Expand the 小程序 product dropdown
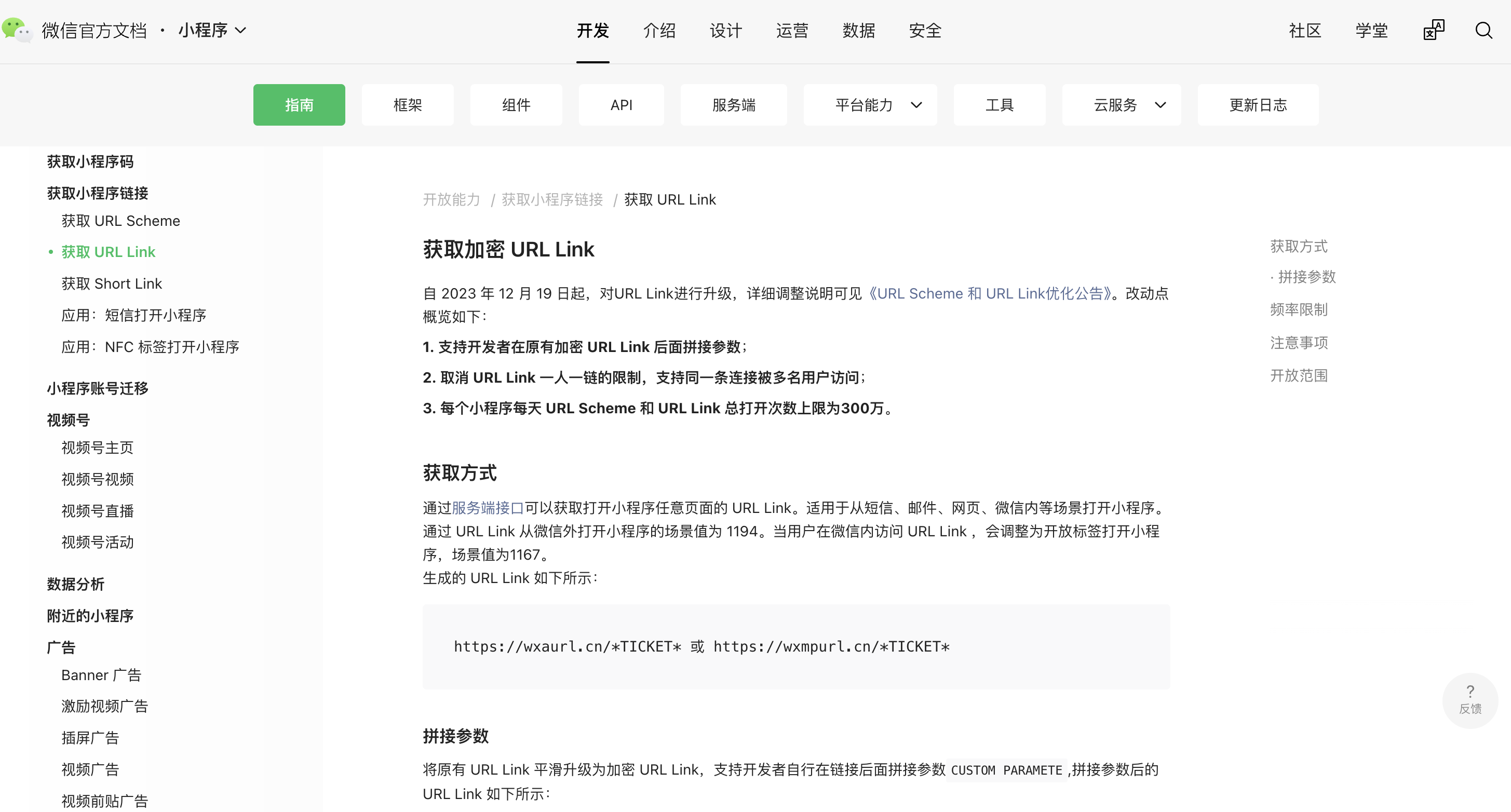 212,31
